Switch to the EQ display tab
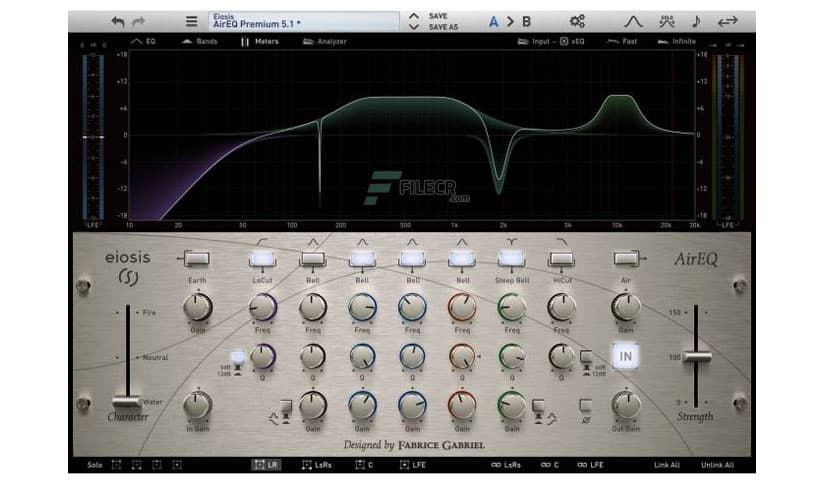Screen dimensions: 836x484 143,41
